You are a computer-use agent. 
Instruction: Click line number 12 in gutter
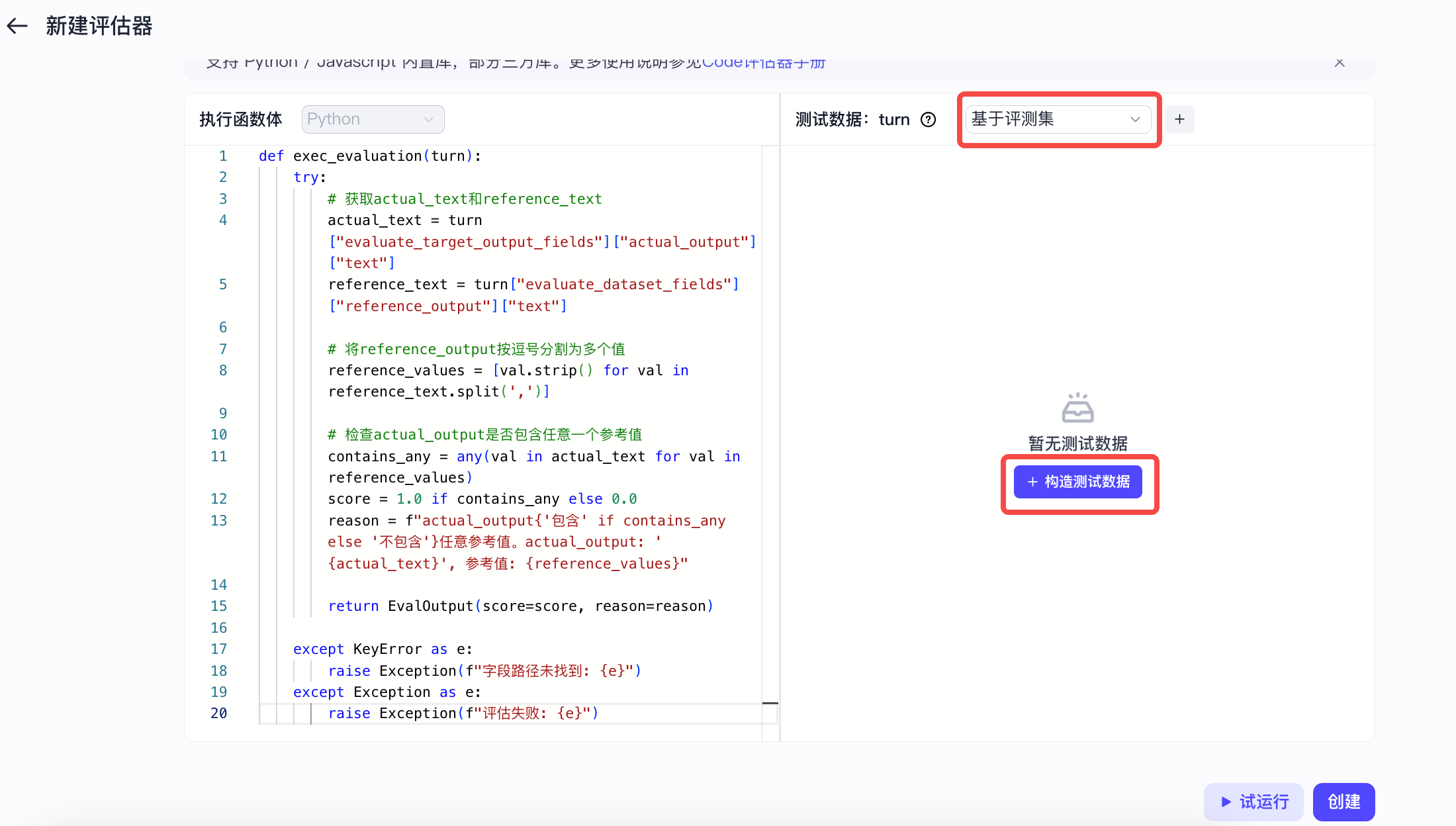click(x=218, y=499)
